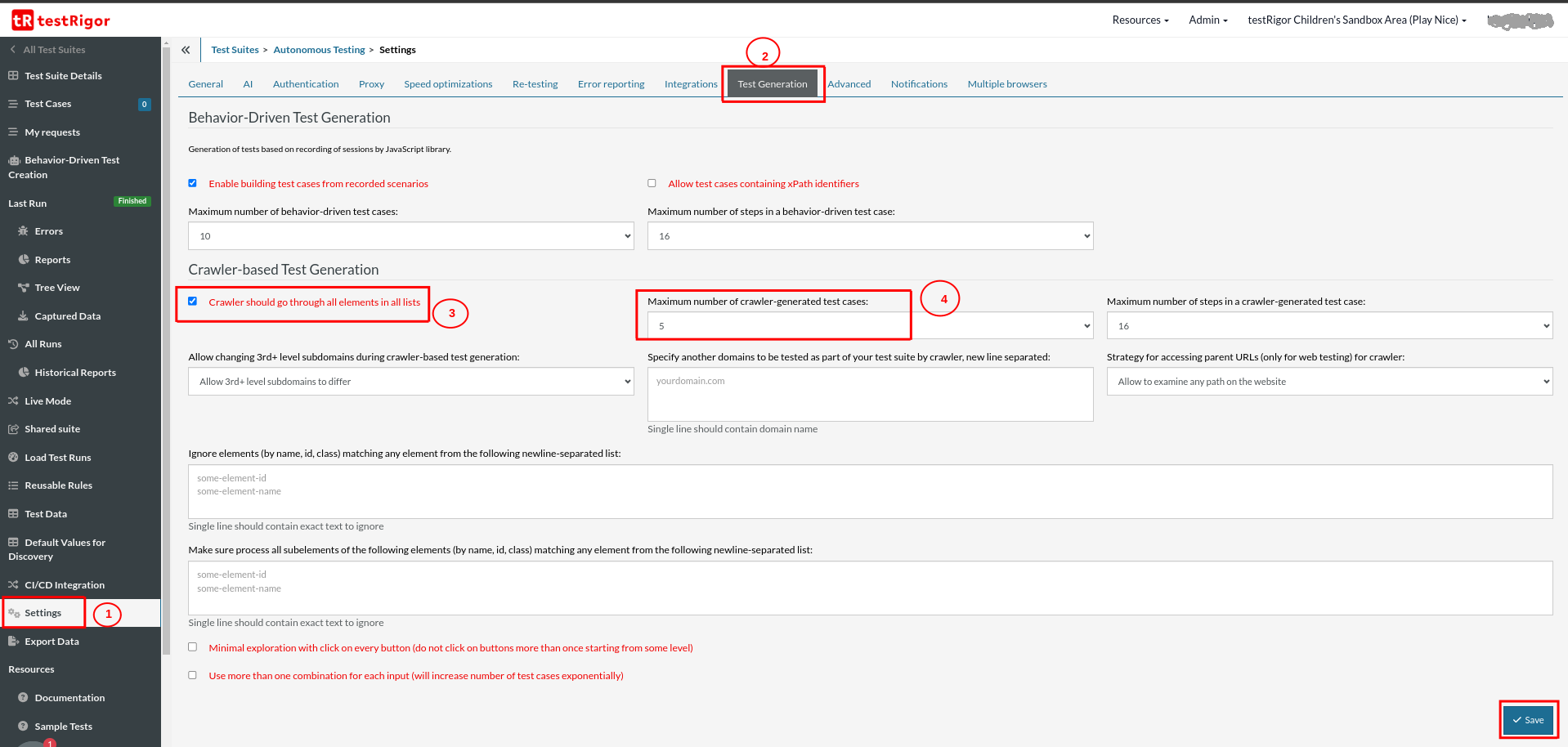
Task: Open Tree View via its icon
Action: click(x=23, y=288)
